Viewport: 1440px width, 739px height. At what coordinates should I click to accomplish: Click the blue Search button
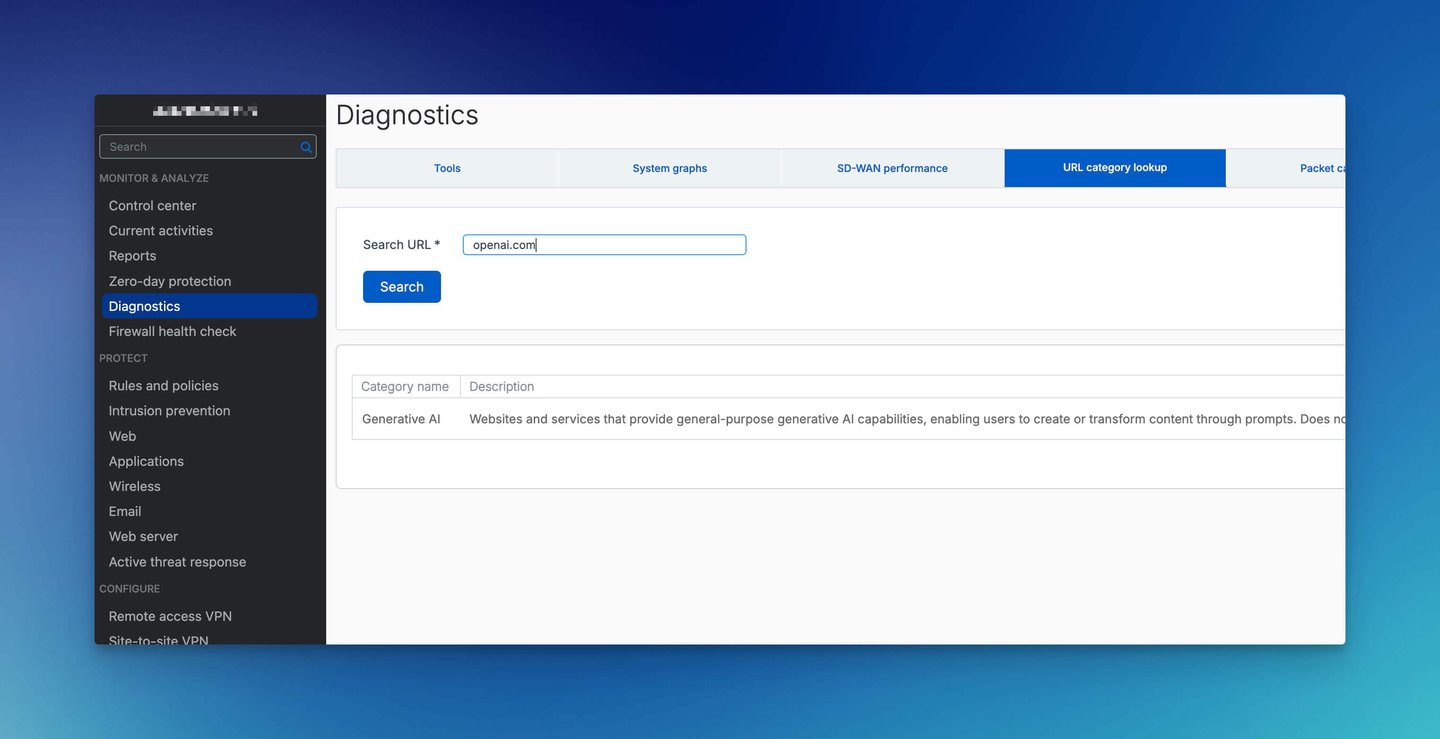click(x=402, y=287)
